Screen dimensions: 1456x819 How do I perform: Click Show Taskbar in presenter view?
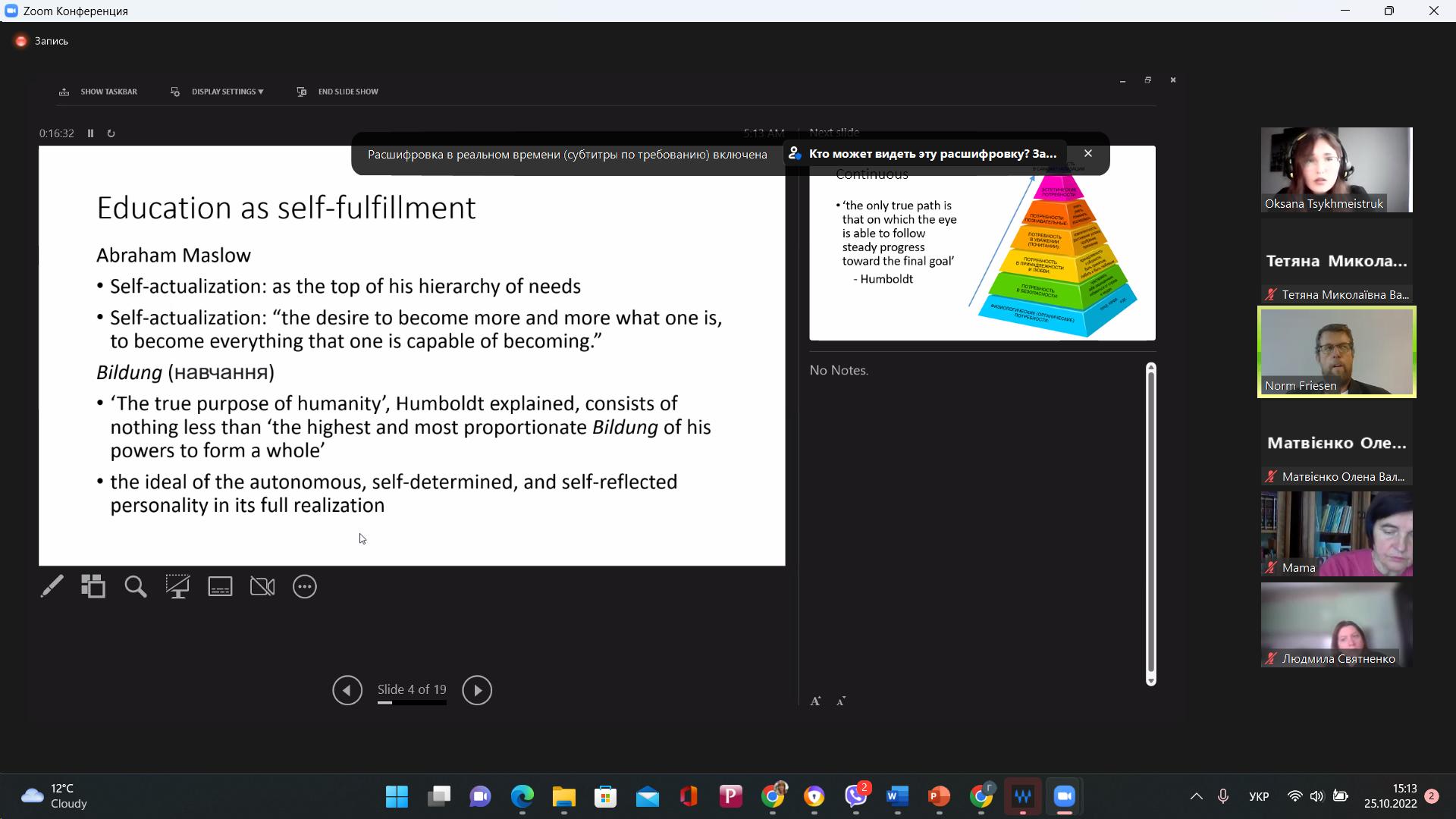[108, 92]
